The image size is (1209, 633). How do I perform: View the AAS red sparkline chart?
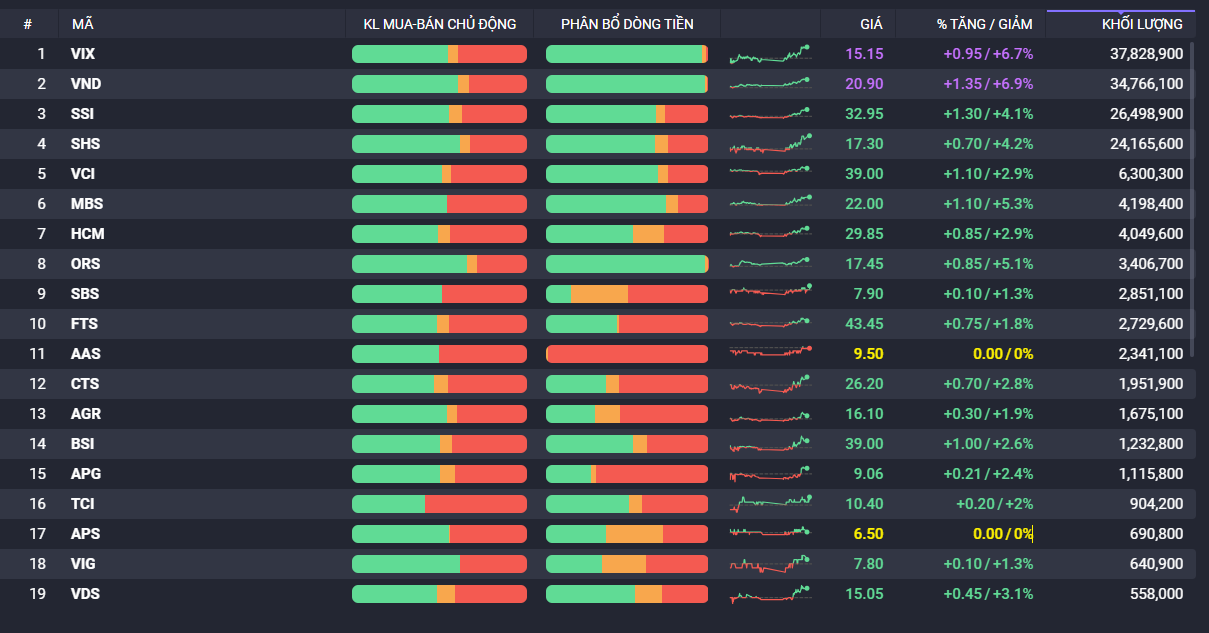click(x=770, y=353)
